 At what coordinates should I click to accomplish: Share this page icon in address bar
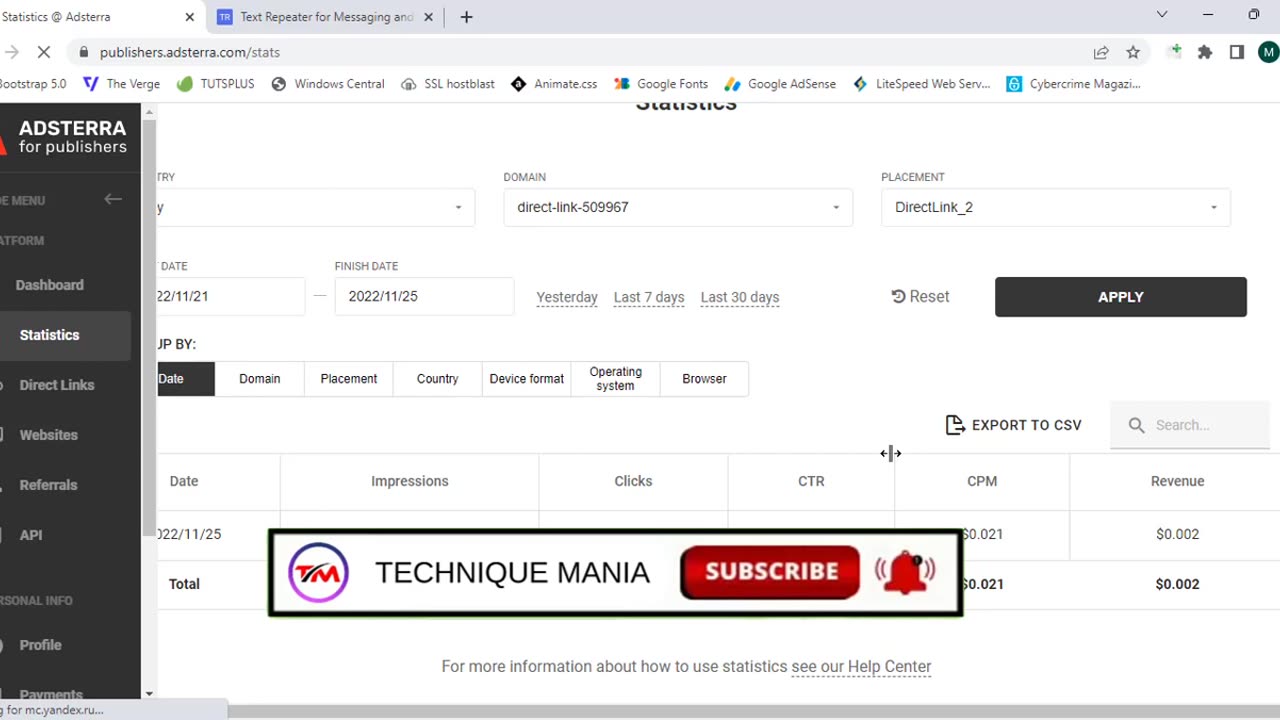point(1101,52)
